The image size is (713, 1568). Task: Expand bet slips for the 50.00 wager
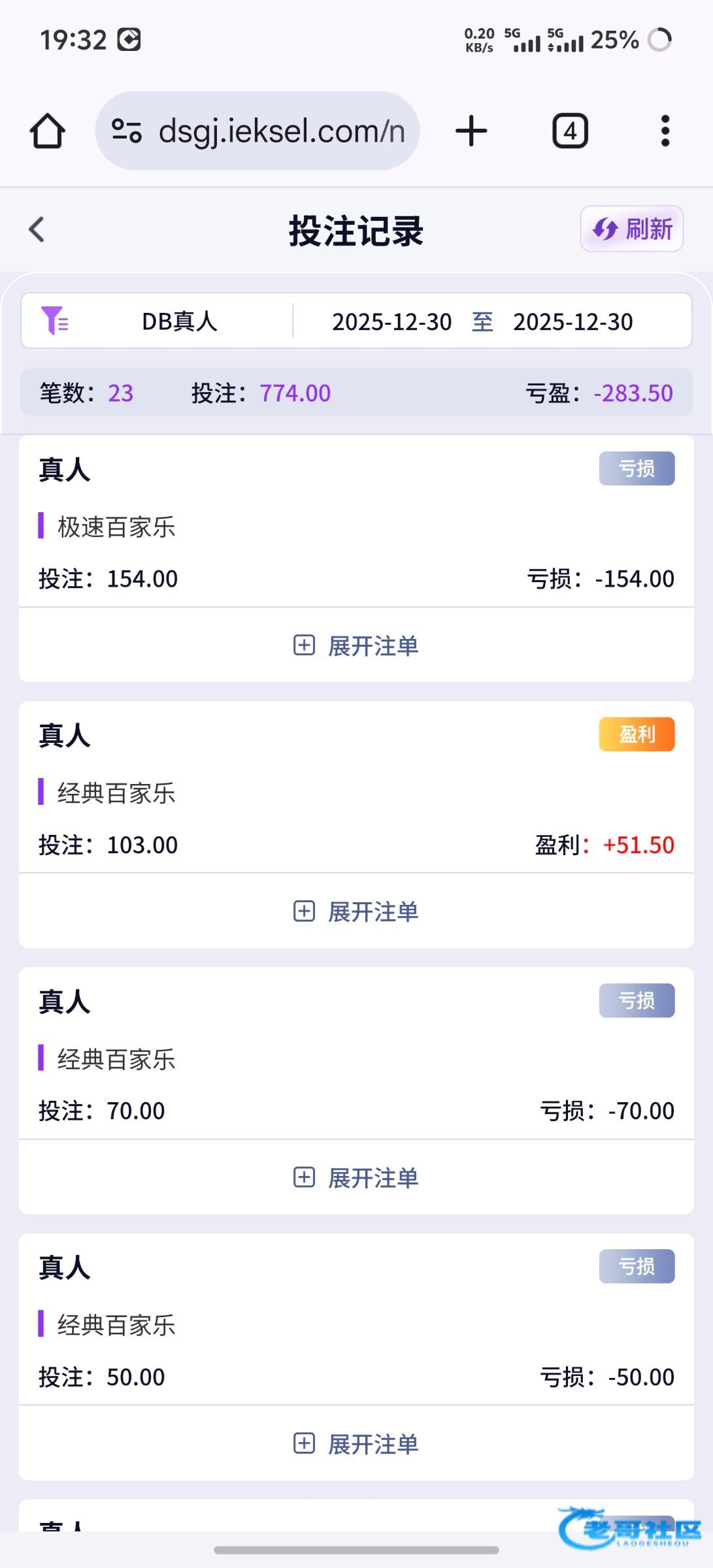tap(356, 1444)
